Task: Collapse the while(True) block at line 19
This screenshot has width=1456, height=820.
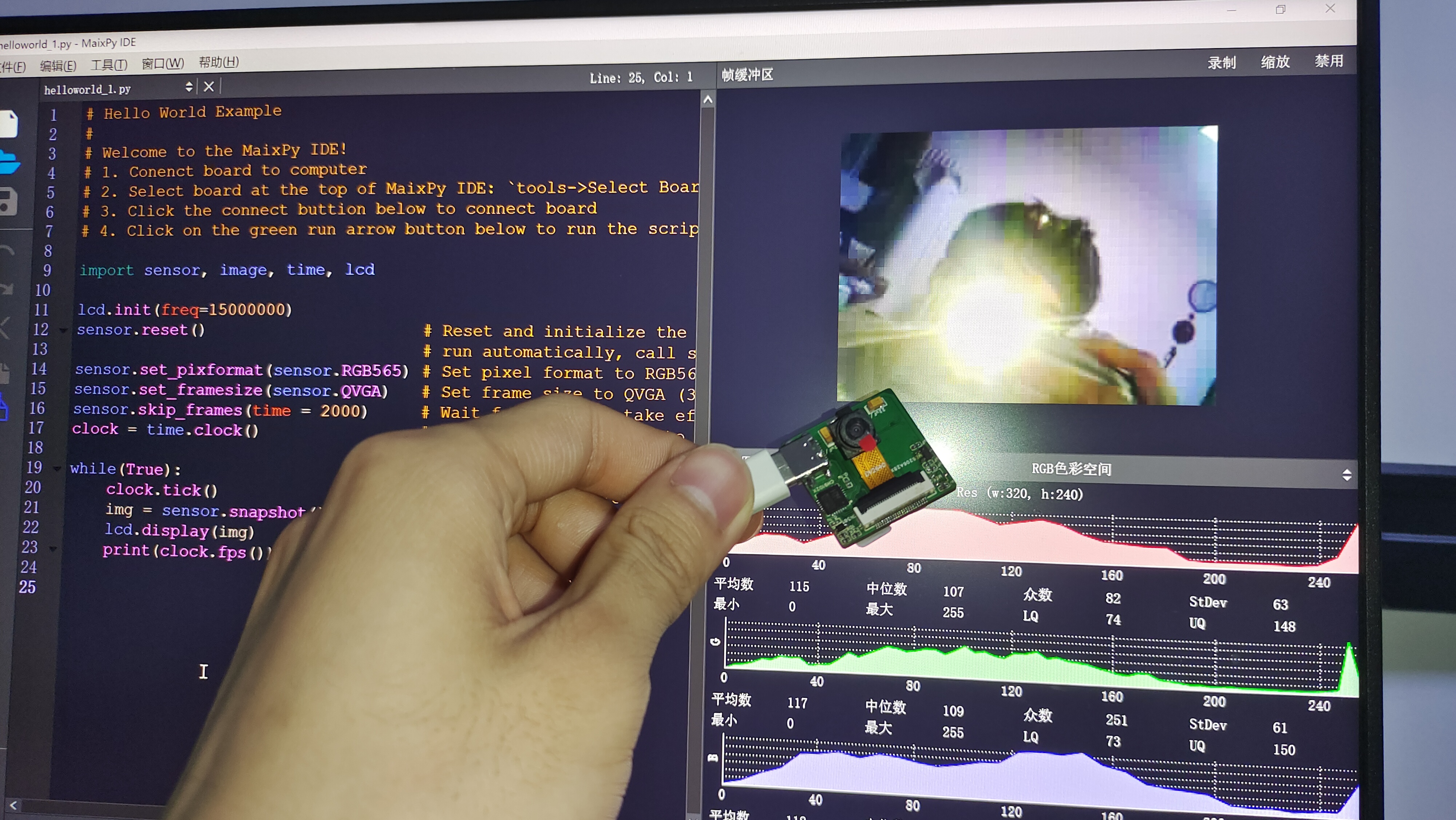Action: [x=57, y=468]
